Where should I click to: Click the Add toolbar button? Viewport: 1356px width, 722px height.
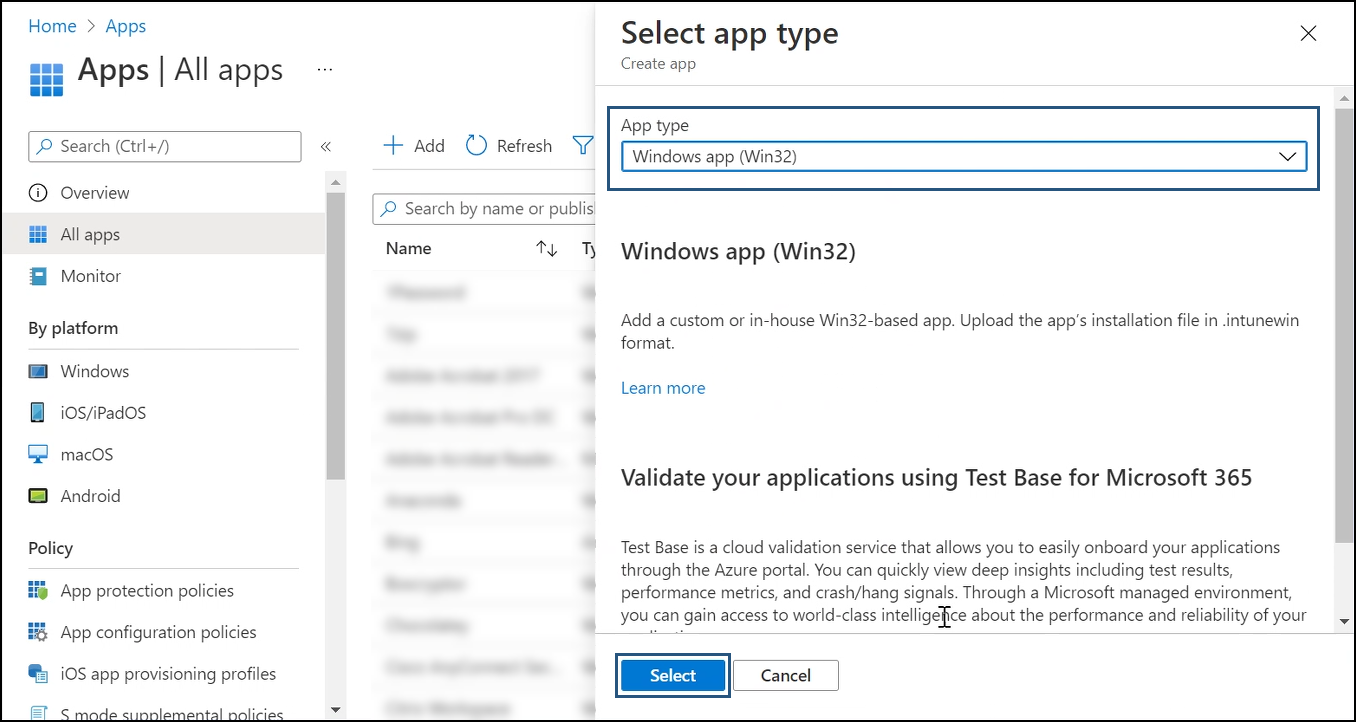415,146
